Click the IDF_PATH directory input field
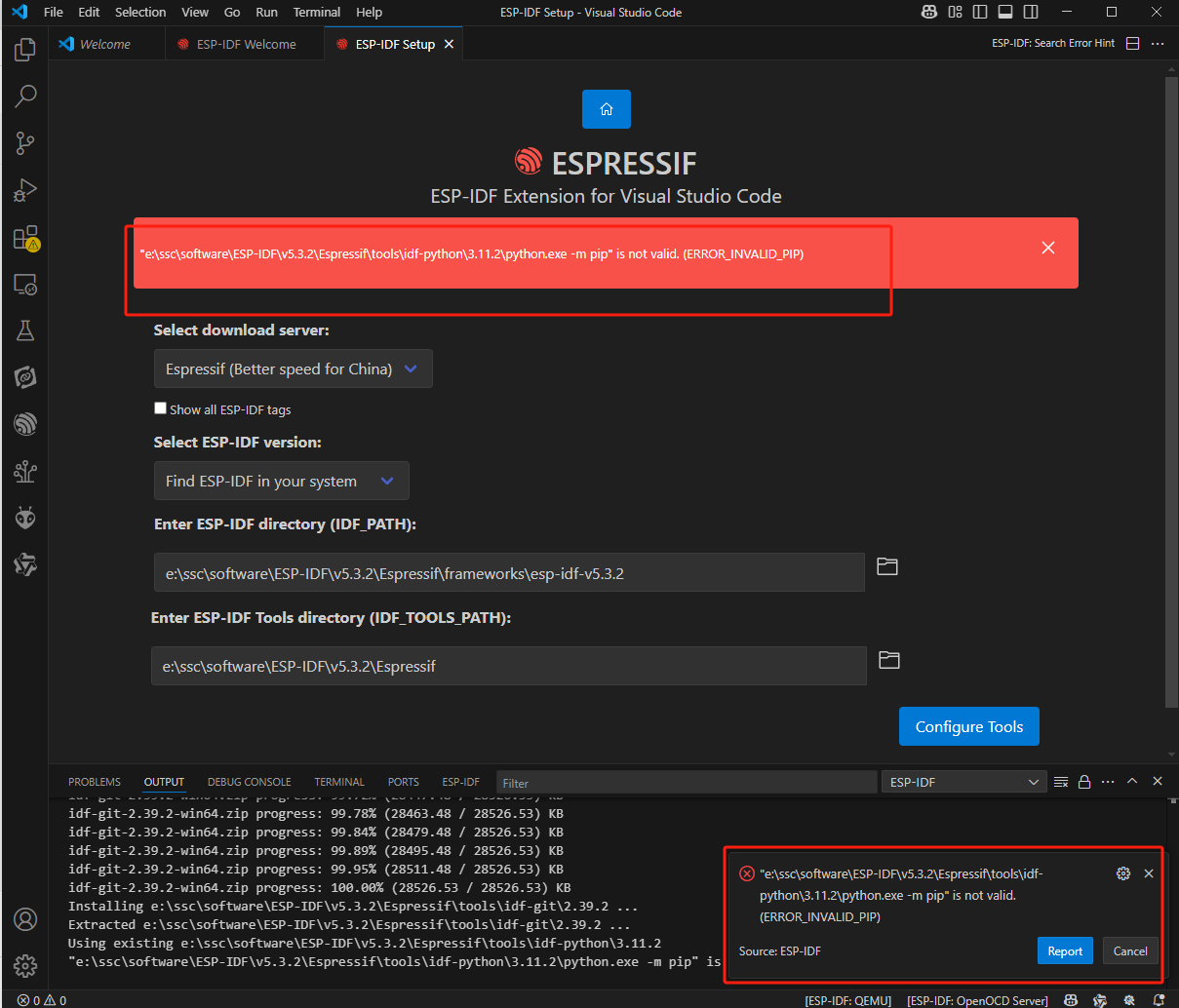The height and width of the screenshot is (1008, 1179). tap(509, 573)
